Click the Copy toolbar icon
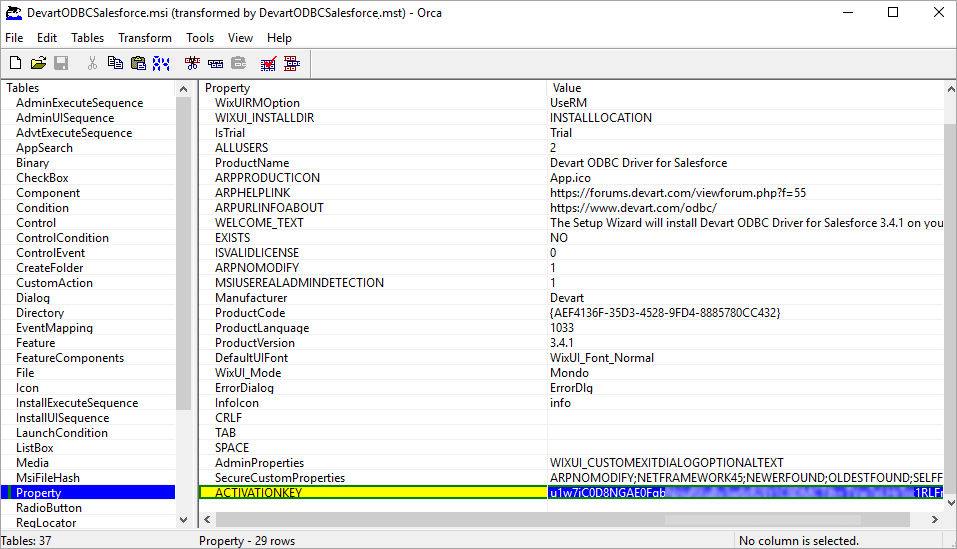This screenshot has width=957, height=549. [115, 63]
